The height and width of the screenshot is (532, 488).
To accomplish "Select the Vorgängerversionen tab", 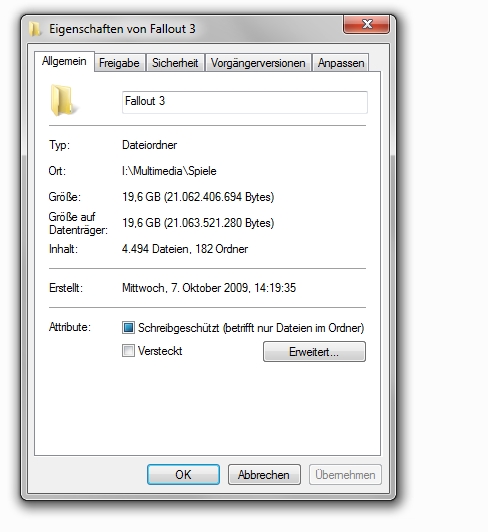I will (x=258, y=63).
